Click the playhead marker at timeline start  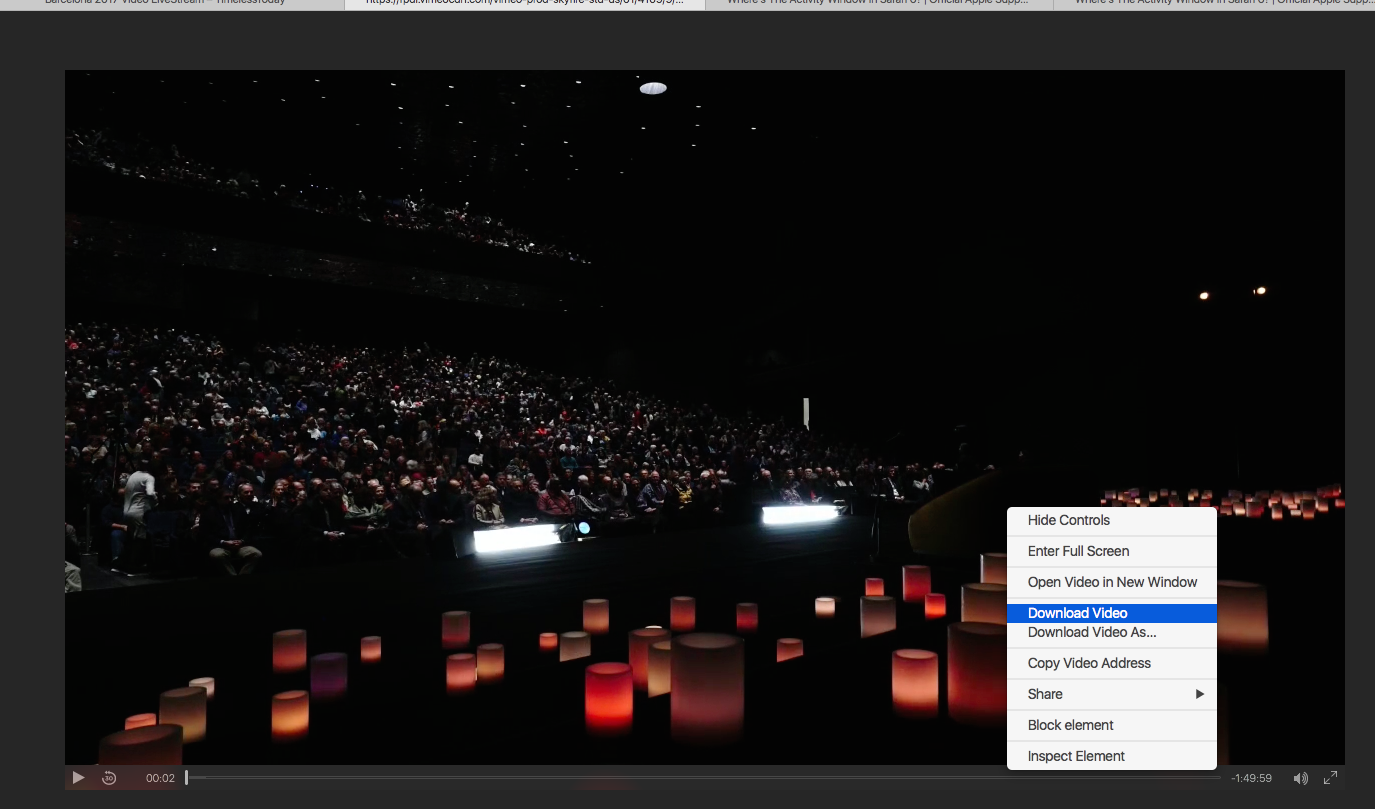(187, 777)
